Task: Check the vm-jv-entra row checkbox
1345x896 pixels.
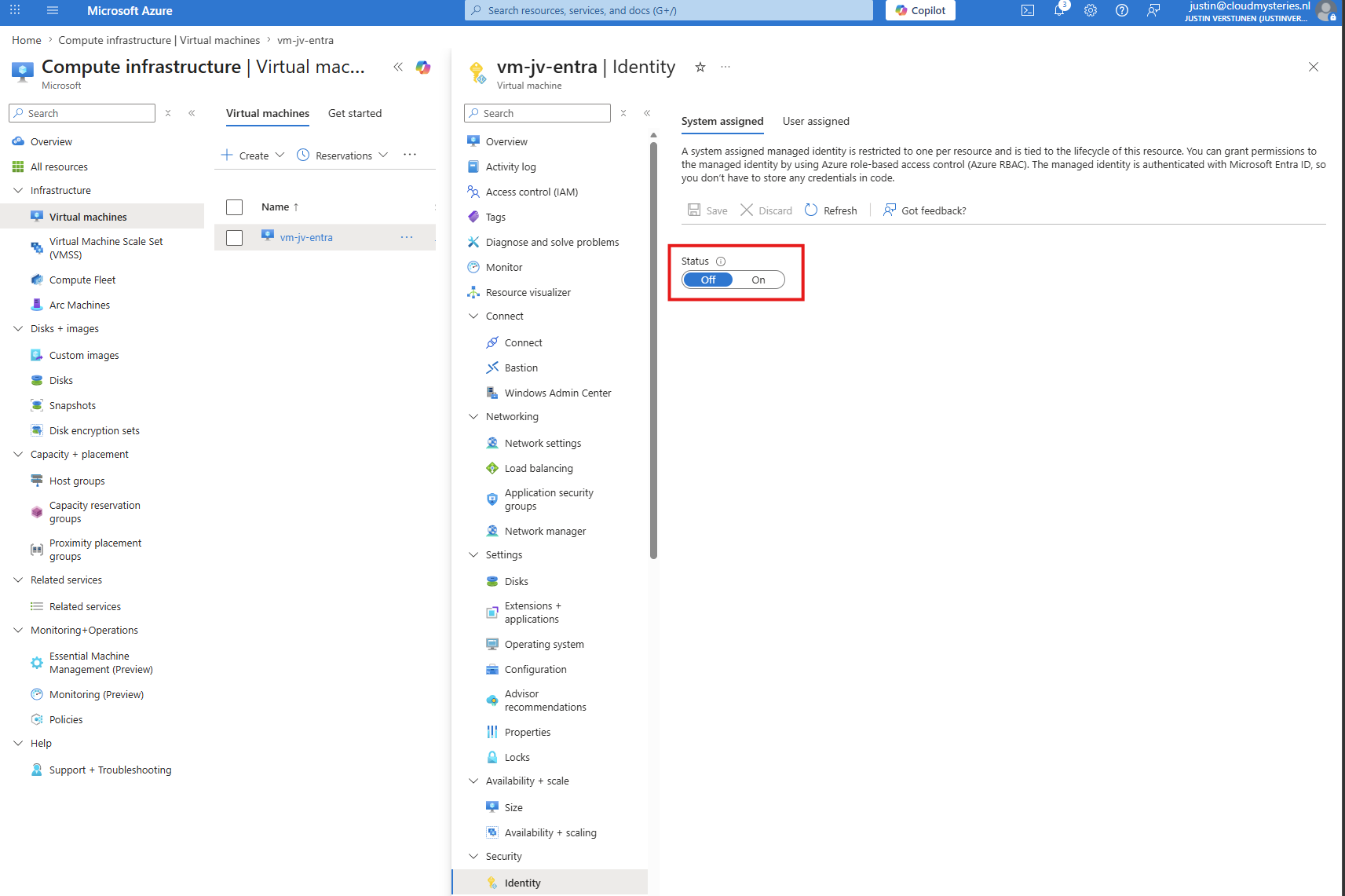Action: coord(234,238)
